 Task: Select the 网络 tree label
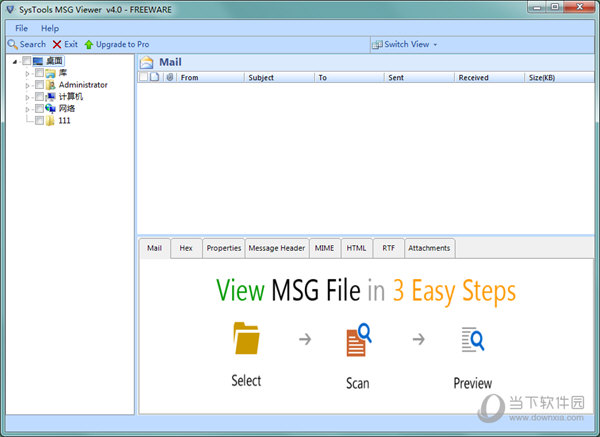tap(67, 108)
